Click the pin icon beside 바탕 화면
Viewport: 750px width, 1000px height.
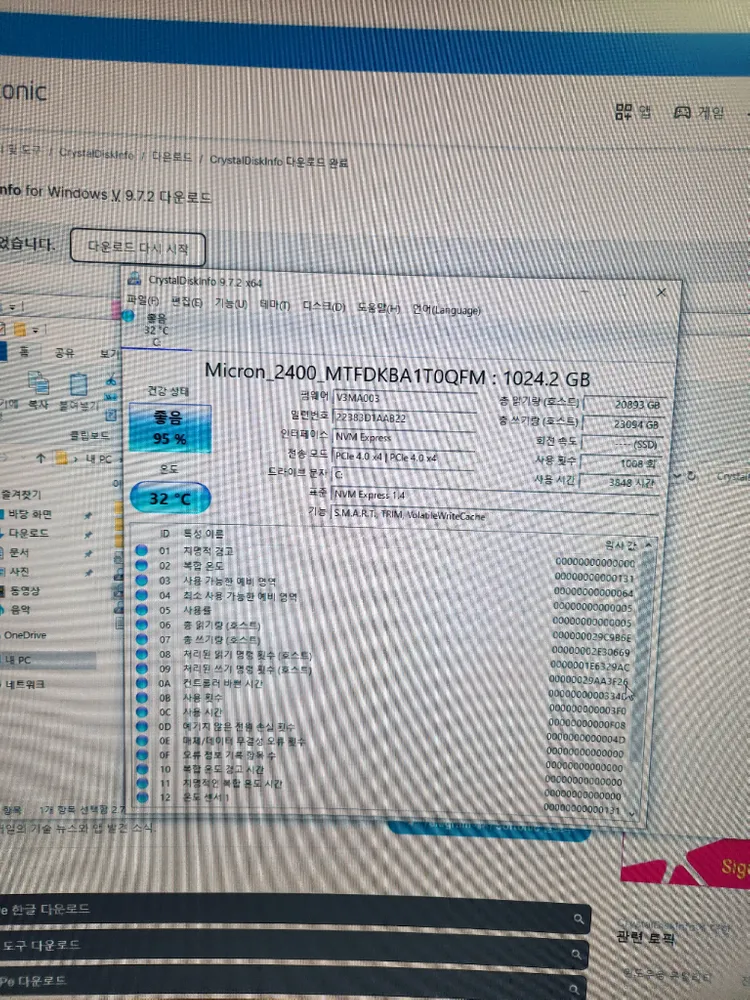[x=88, y=515]
